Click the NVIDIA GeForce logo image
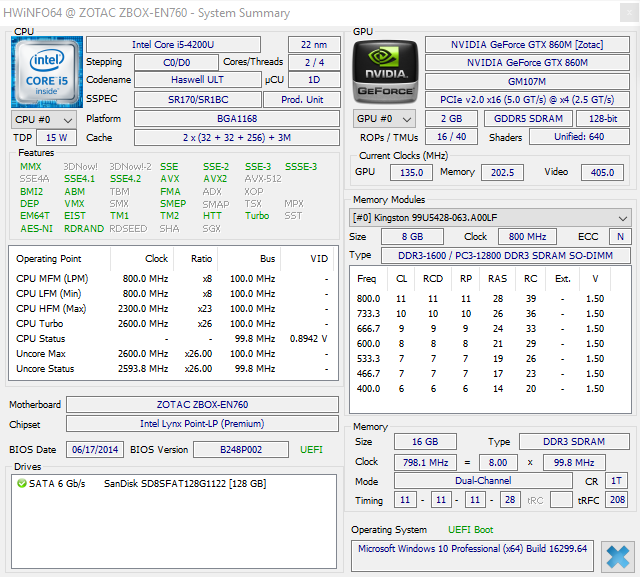Screen dimensions: 640x577 tap(386, 72)
